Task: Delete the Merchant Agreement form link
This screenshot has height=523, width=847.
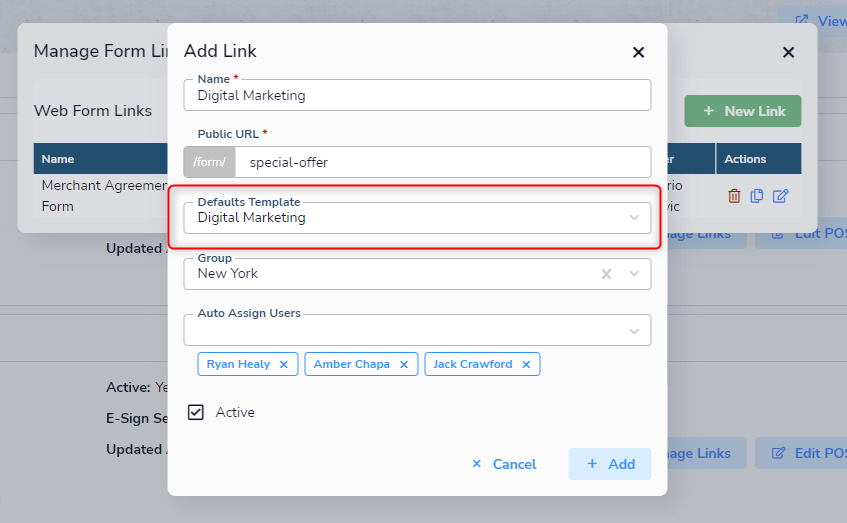Action: click(x=734, y=196)
